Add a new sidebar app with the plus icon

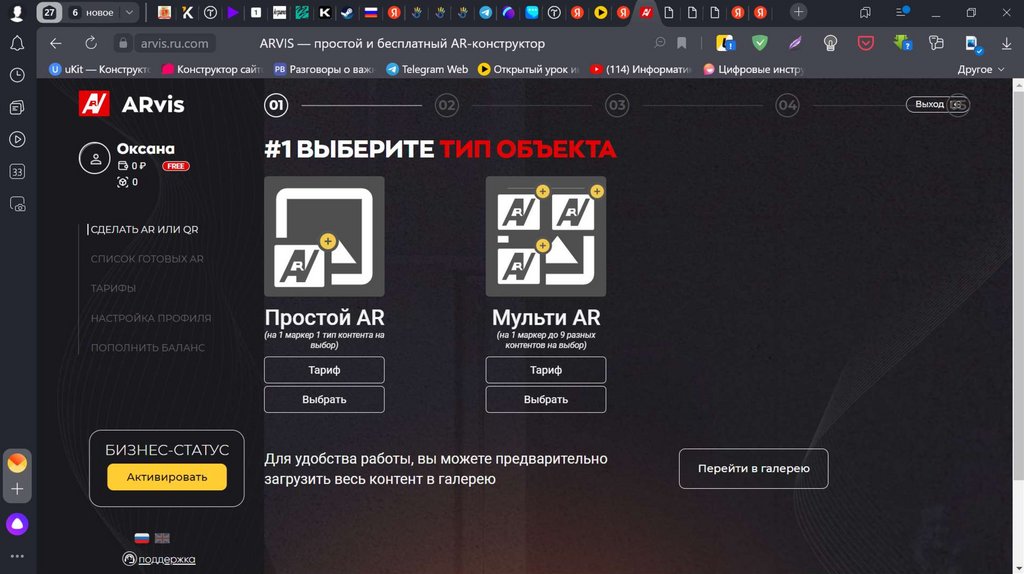coord(17,488)
